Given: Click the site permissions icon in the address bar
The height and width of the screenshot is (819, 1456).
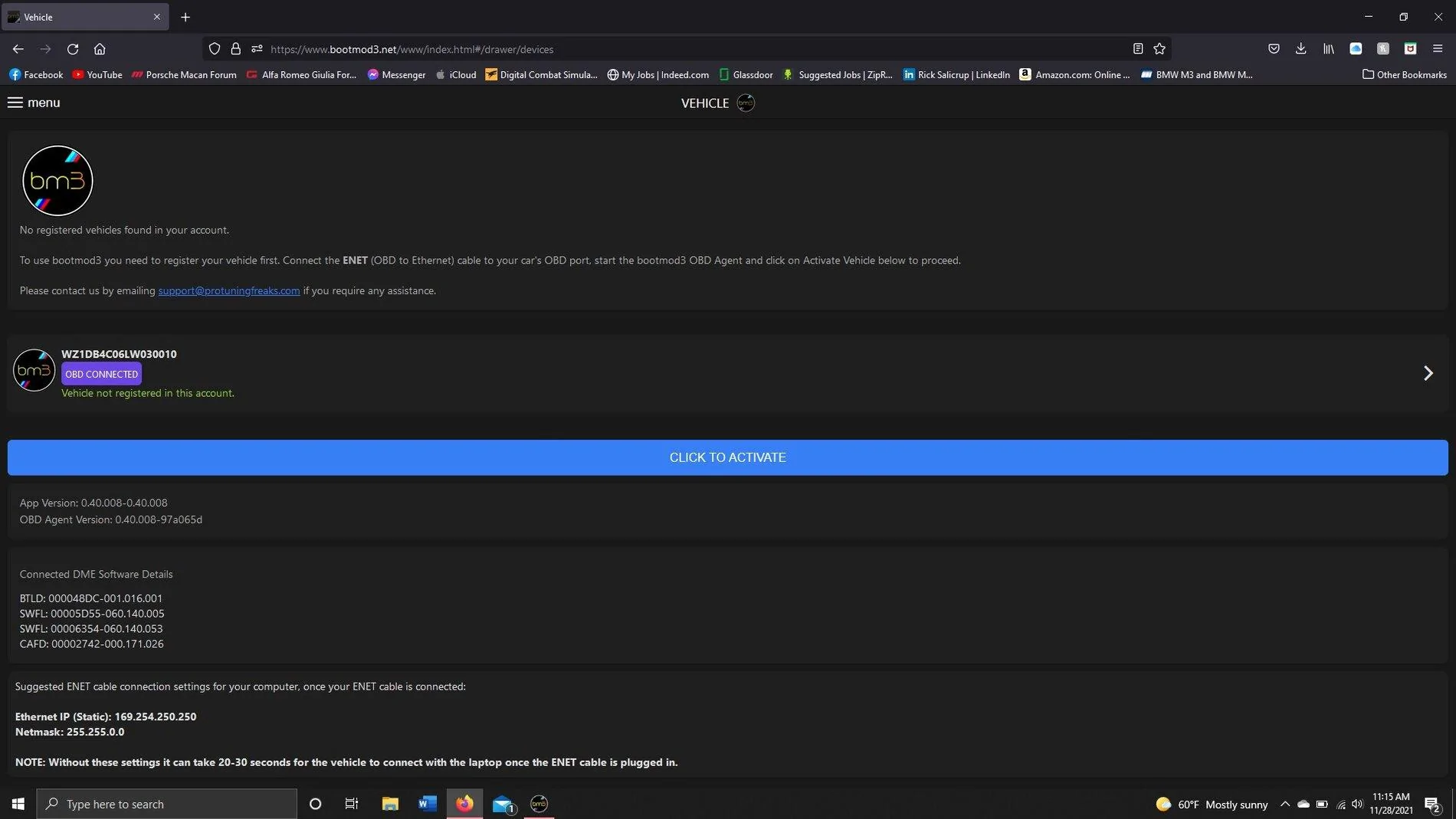Looking at the screenshot, I should [257, 49].
